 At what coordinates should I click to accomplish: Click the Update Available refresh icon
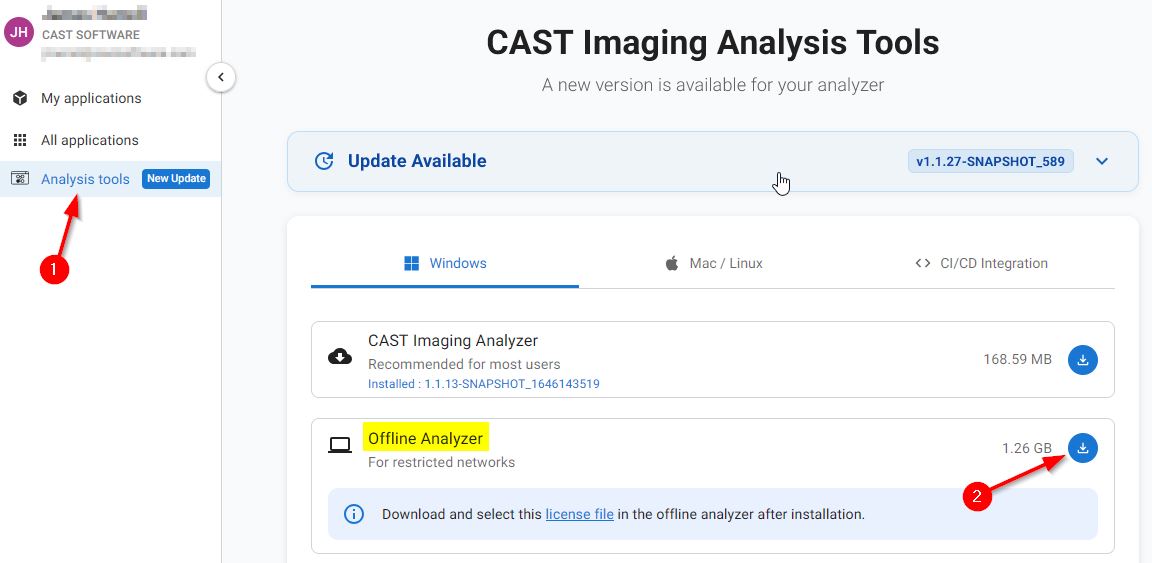click(x=324, y=161)
